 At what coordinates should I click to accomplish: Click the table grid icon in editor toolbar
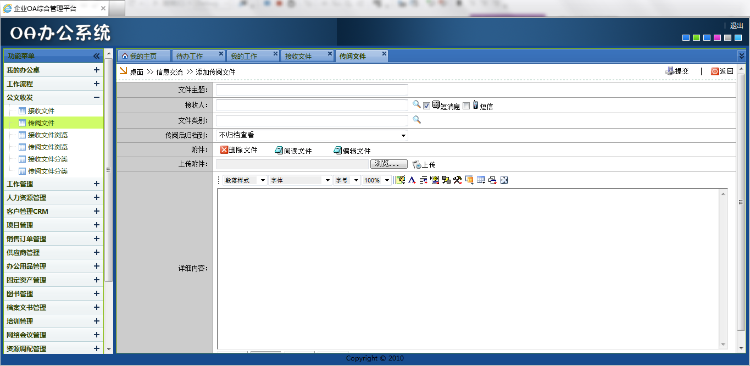coord(481,180)
